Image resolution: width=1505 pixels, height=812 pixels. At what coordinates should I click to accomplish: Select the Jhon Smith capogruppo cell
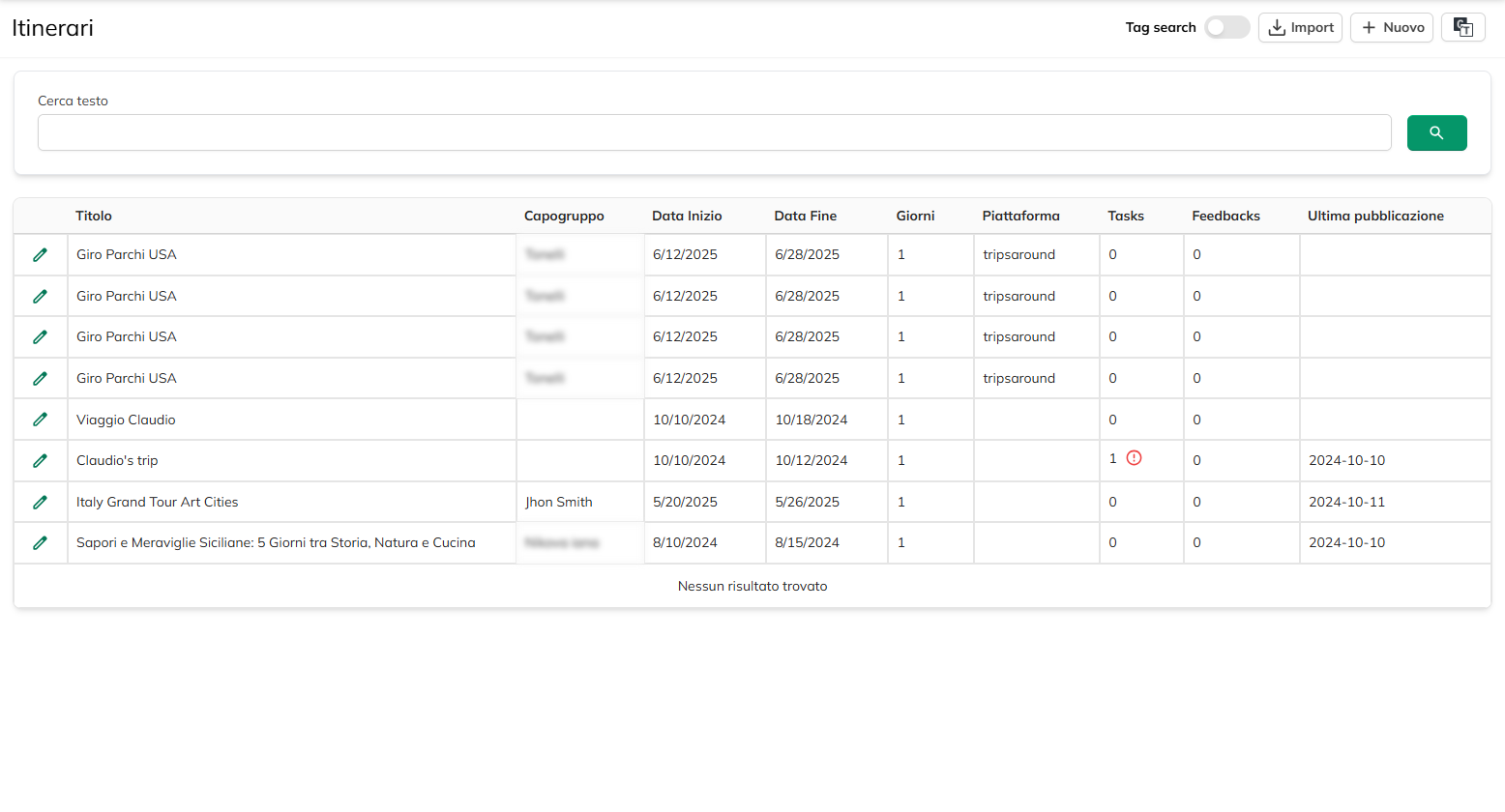(x=559, y=503)
